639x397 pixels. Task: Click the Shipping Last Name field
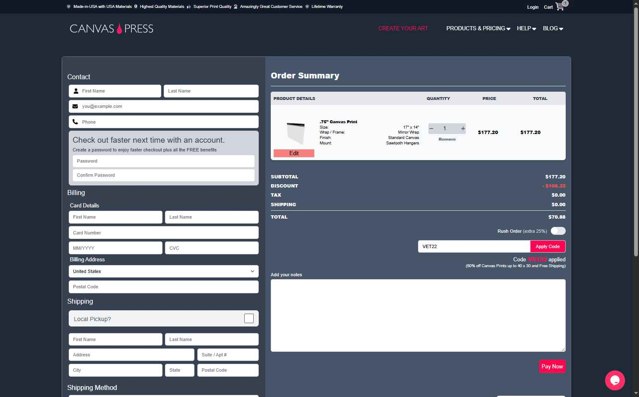(212, 339)
